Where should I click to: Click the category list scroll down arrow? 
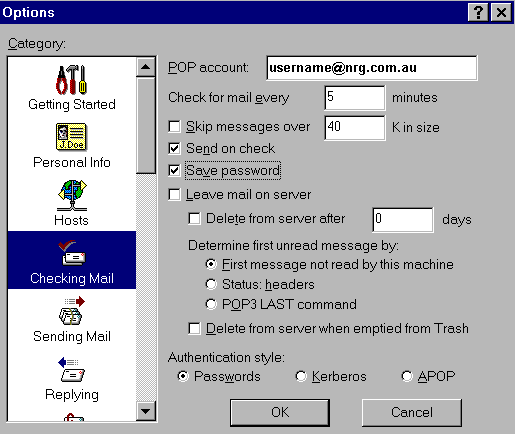point(146,411)
